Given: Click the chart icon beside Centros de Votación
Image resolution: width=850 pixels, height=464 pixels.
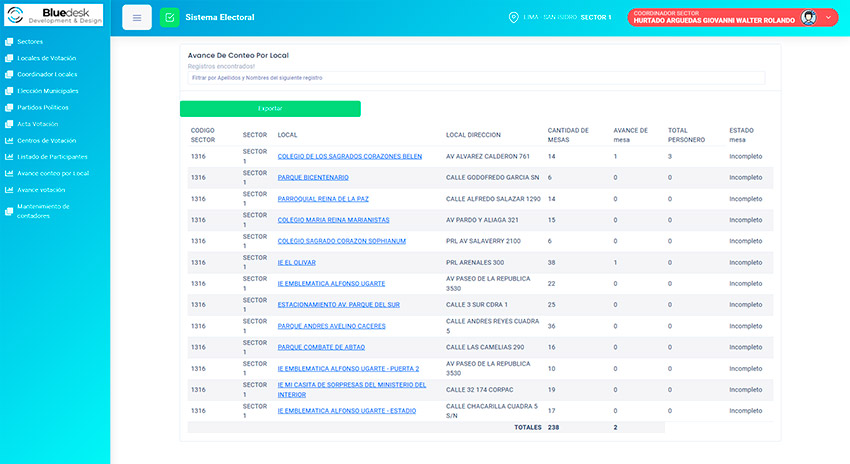Looking at the screenshot, I should (x=9, y=141).
